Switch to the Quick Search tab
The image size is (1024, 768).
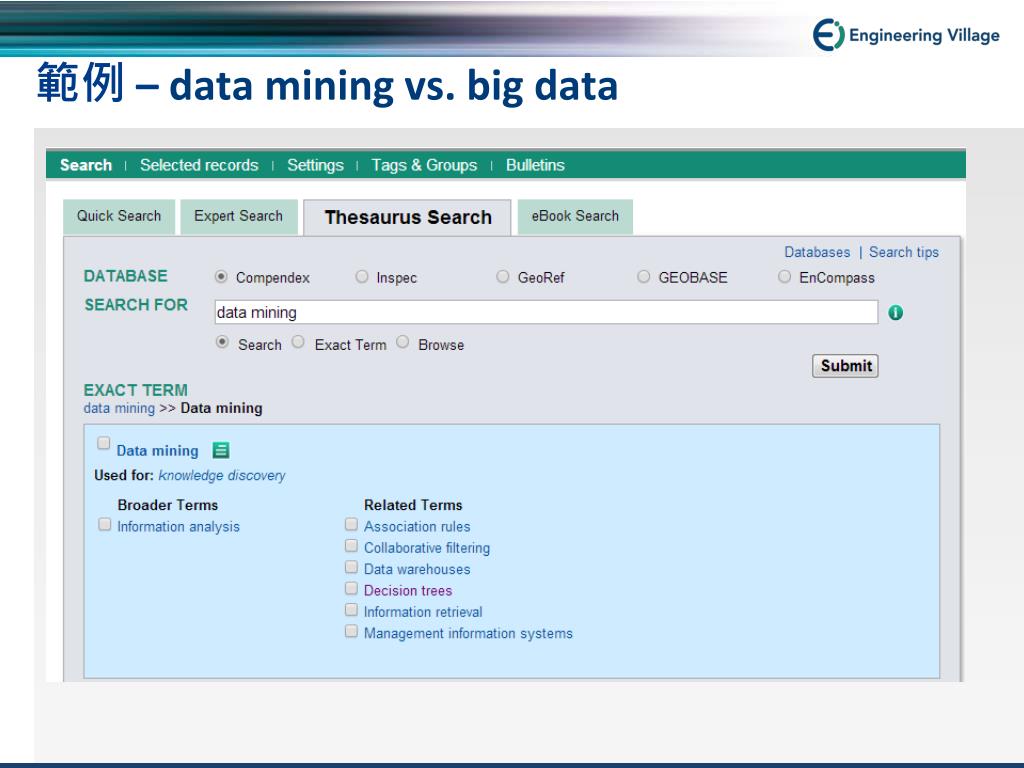(x=119, y=216)
